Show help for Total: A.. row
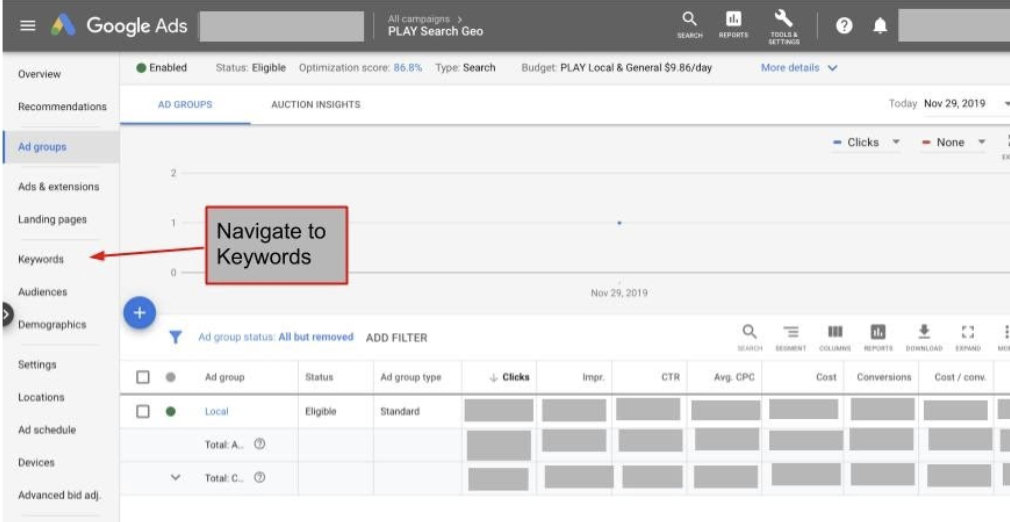Image resolution: width=1010 pixels, height=522 pixels. [260, 444]
